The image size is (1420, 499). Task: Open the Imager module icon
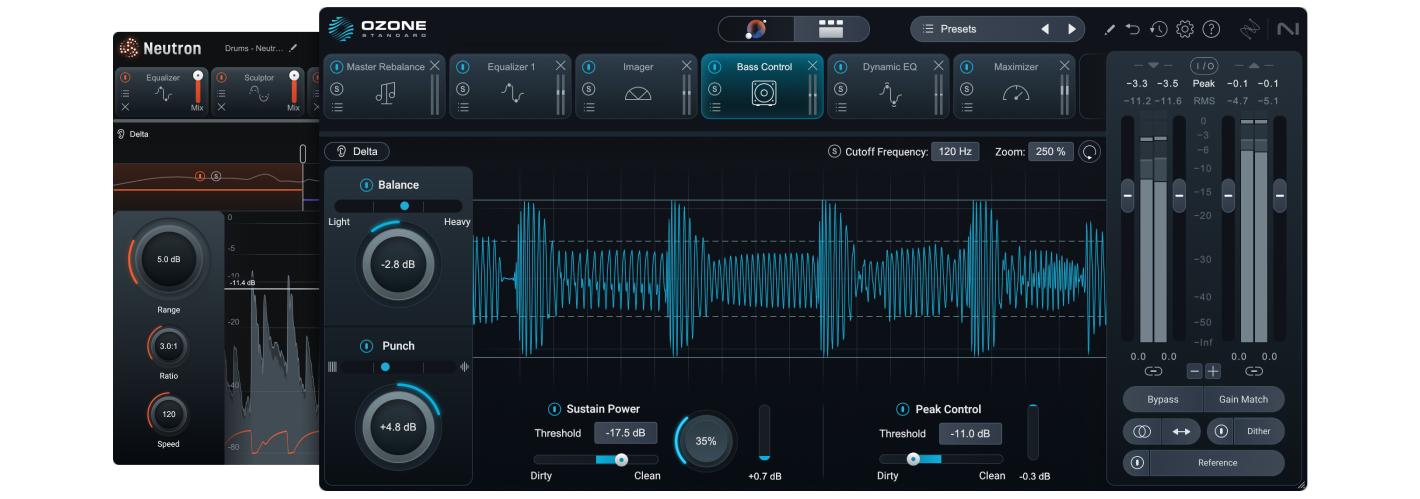(x=638, y=94)
